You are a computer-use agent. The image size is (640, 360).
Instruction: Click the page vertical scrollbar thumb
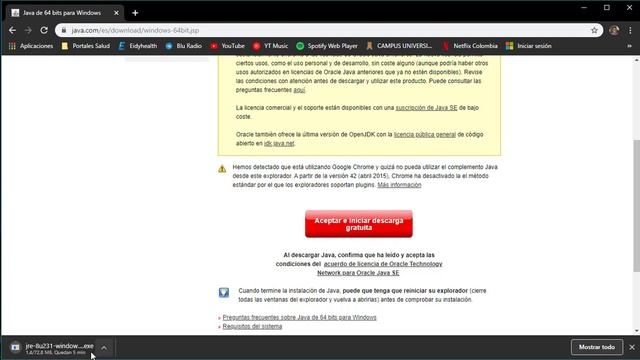pyautogui.click(x=636, y=205)
